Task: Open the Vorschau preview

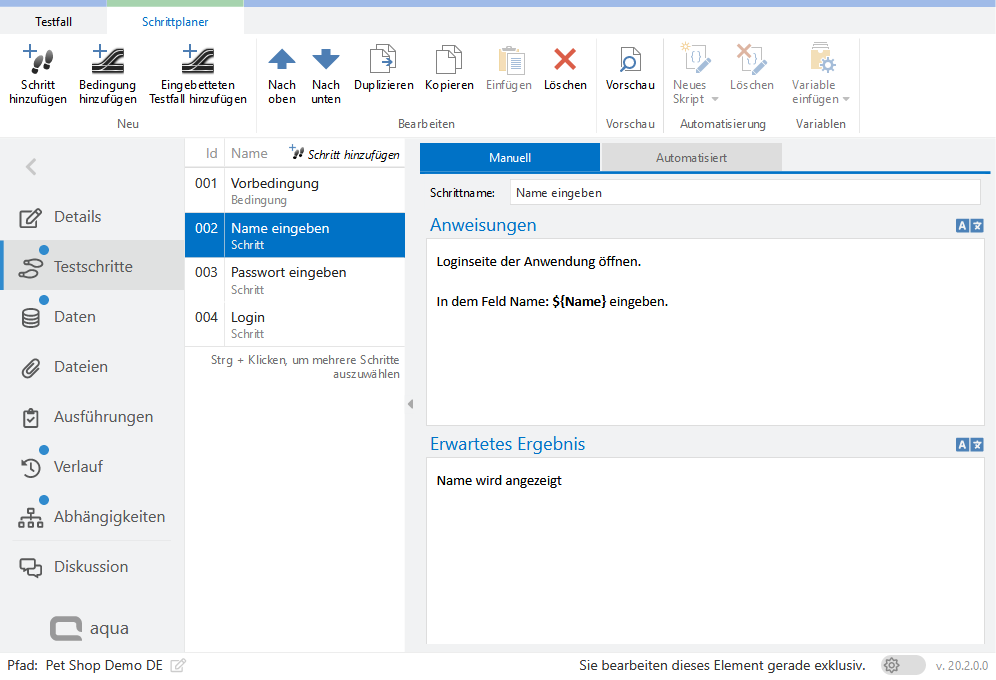Action: [630, 60]
